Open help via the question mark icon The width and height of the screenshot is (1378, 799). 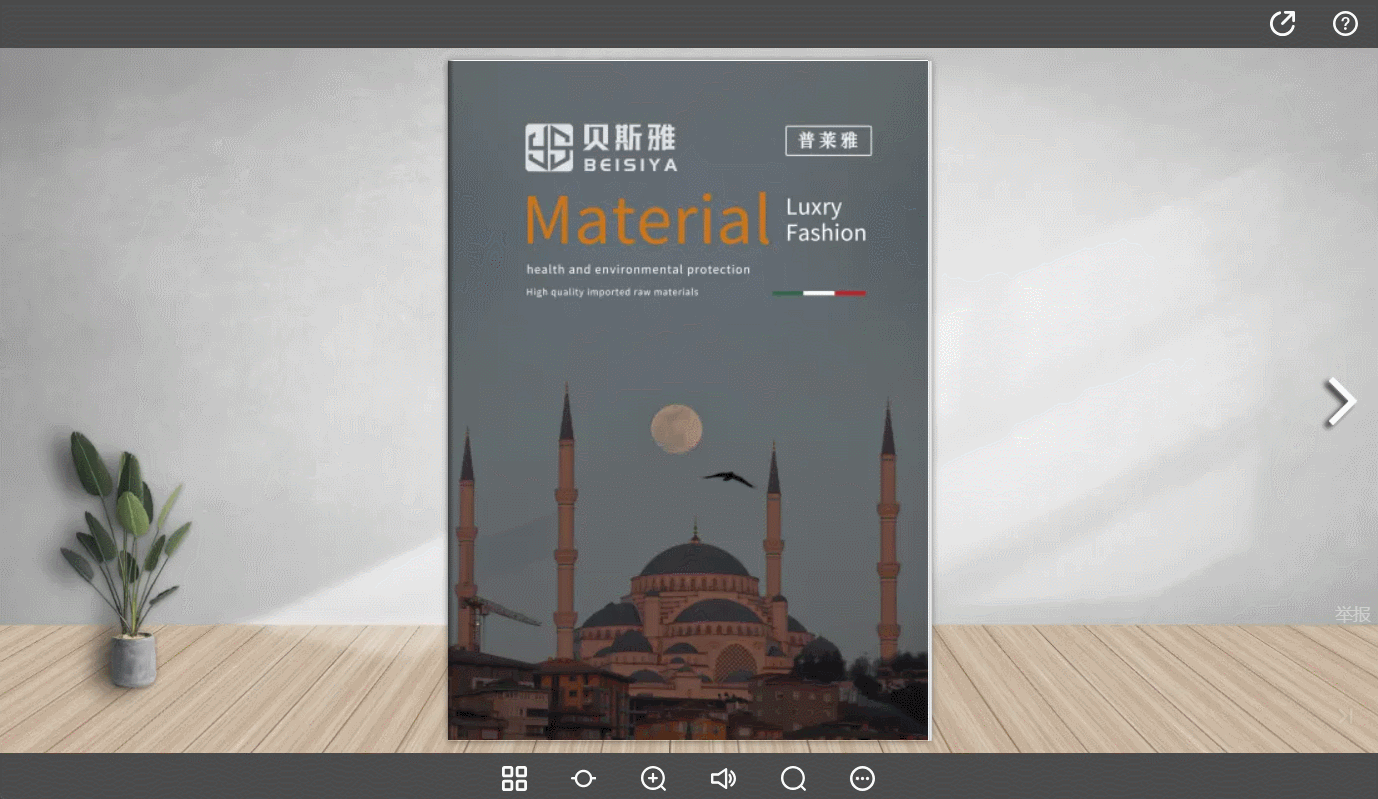click(1345, 24)
